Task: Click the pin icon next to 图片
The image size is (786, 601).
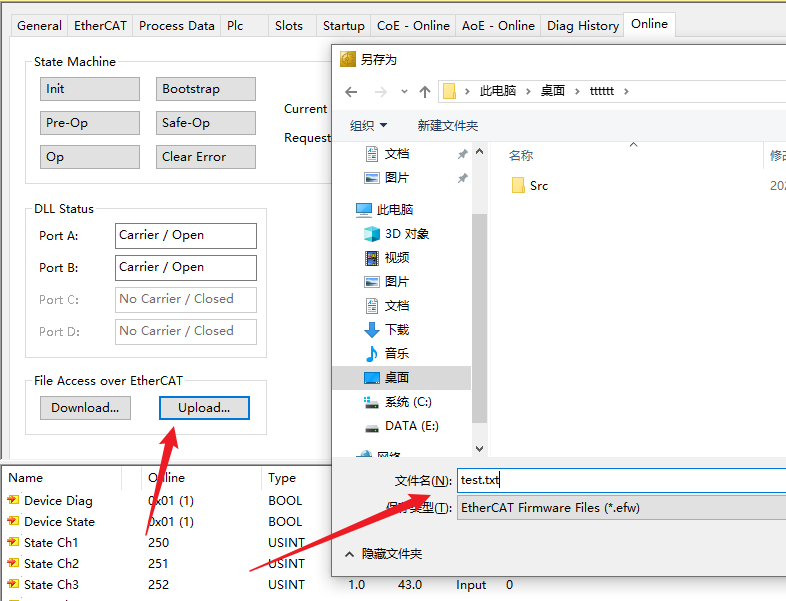Action: [462, 178]
